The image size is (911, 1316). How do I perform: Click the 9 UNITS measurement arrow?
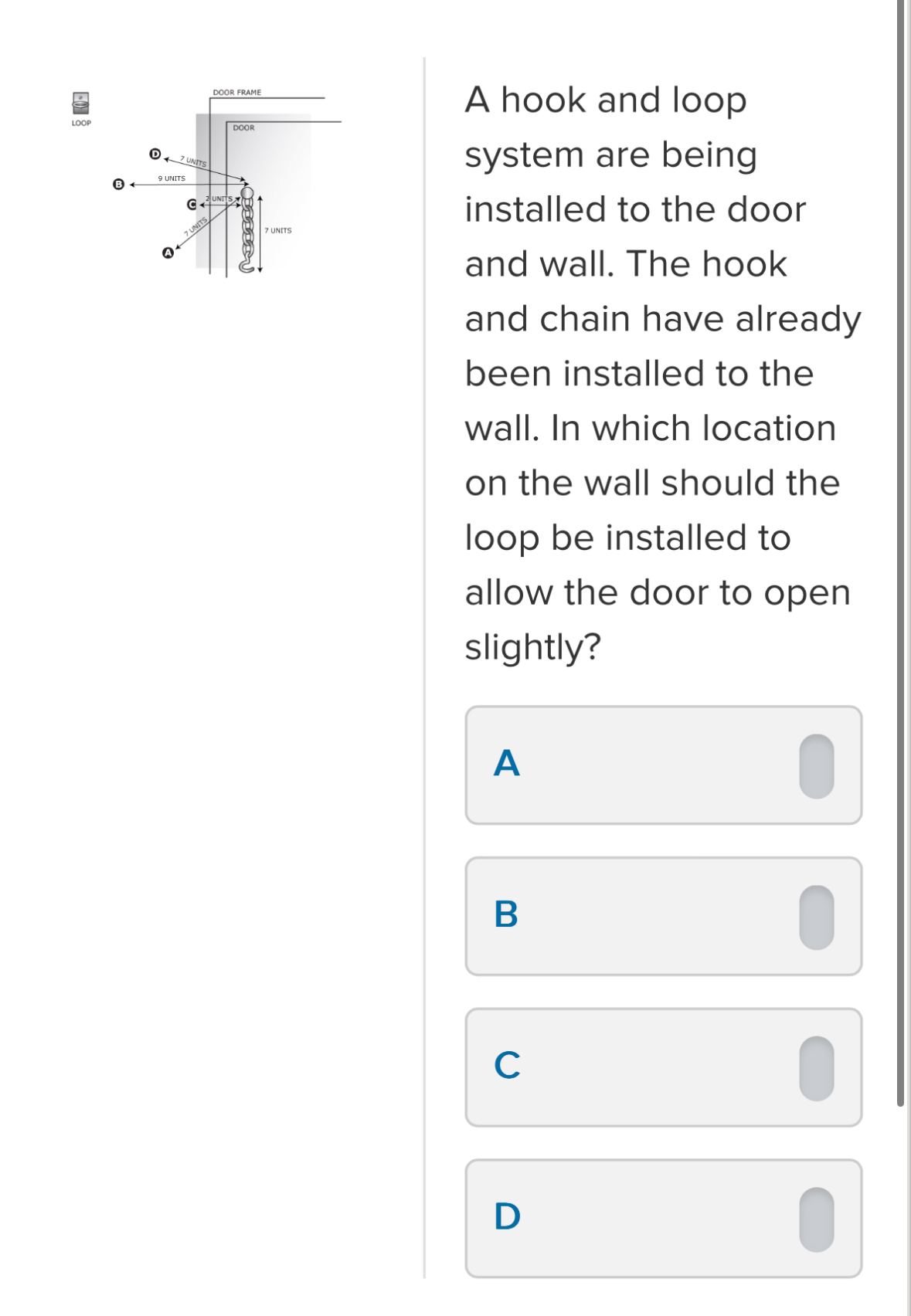tap(171, 183)
